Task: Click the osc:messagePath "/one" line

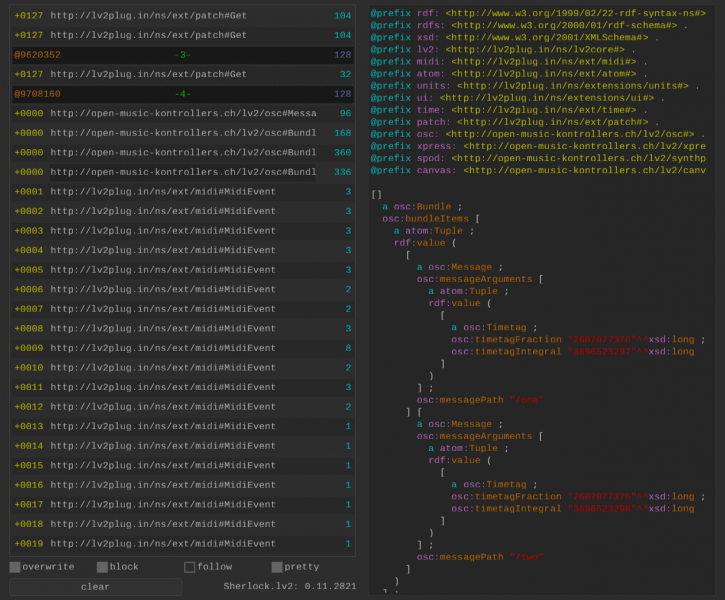Action: [480, 400]
